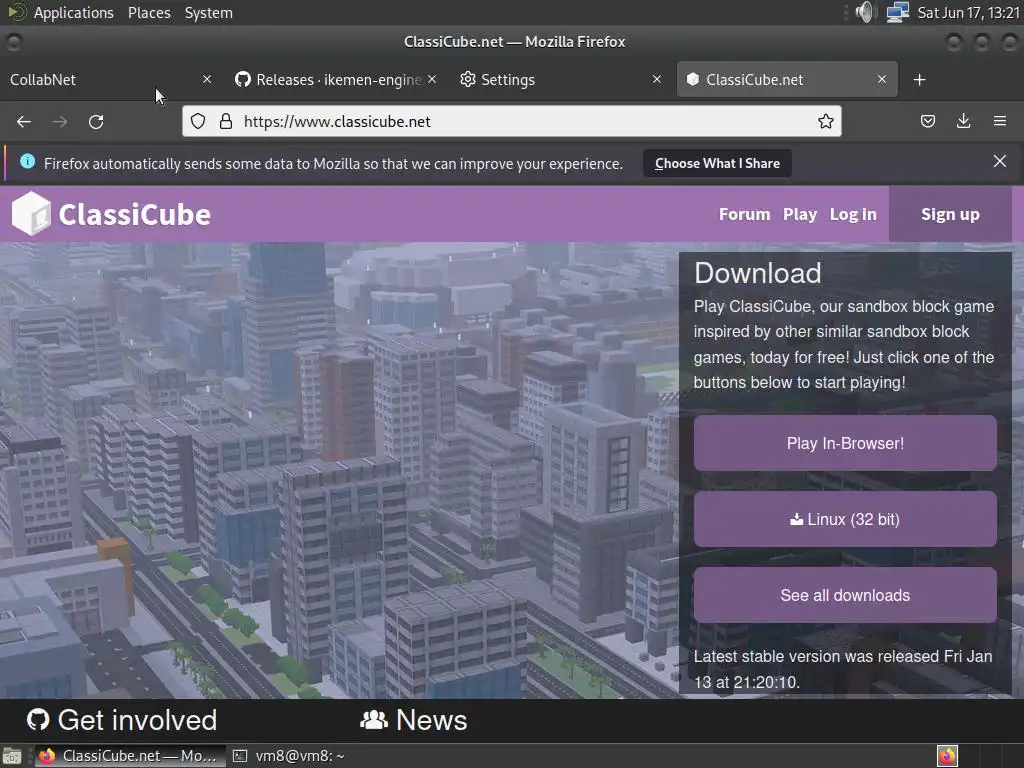Open the Save to Pocket icon
1024x768 pixels.
(x=927, y=121)
